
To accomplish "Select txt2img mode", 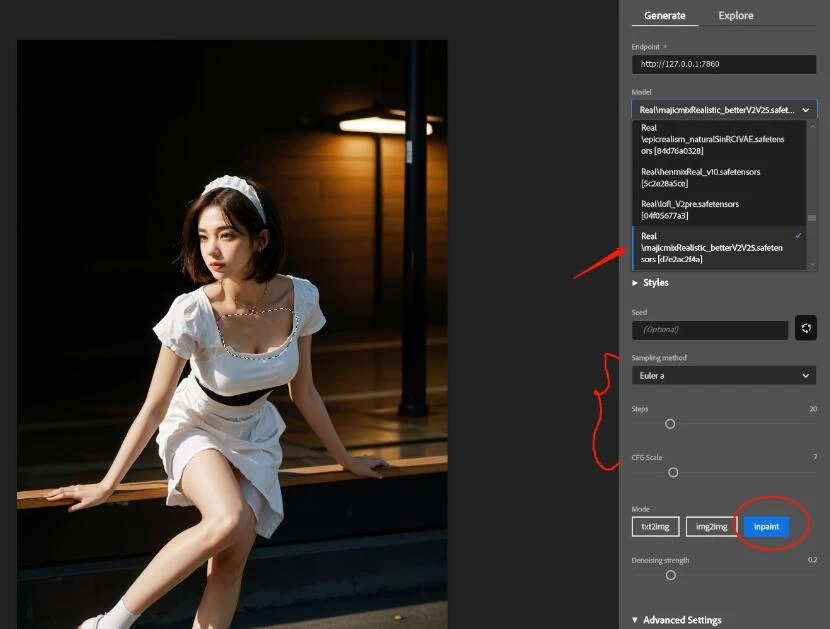I will click(x=656, y=526).
